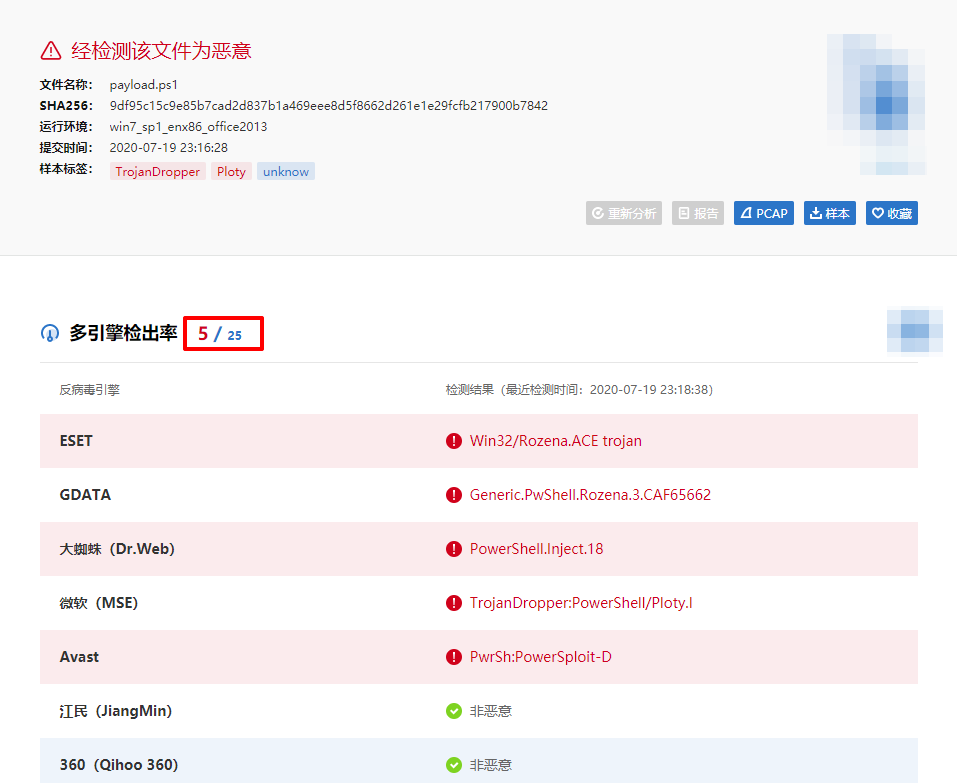Click Generic.PwShell.Rozena.3.CAF65662 result
The image size is (957, 783).
click(x=590, y=495)
